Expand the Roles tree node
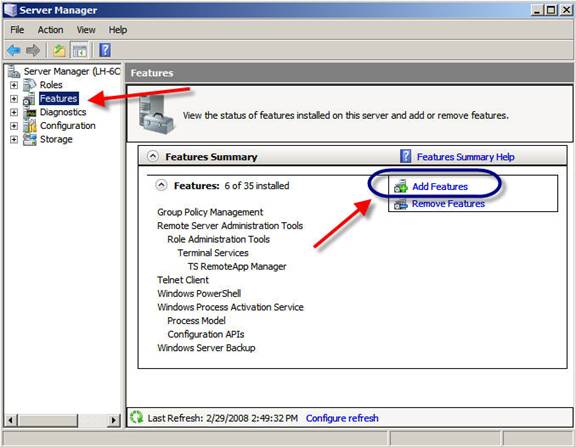 [x=14, y=85]
